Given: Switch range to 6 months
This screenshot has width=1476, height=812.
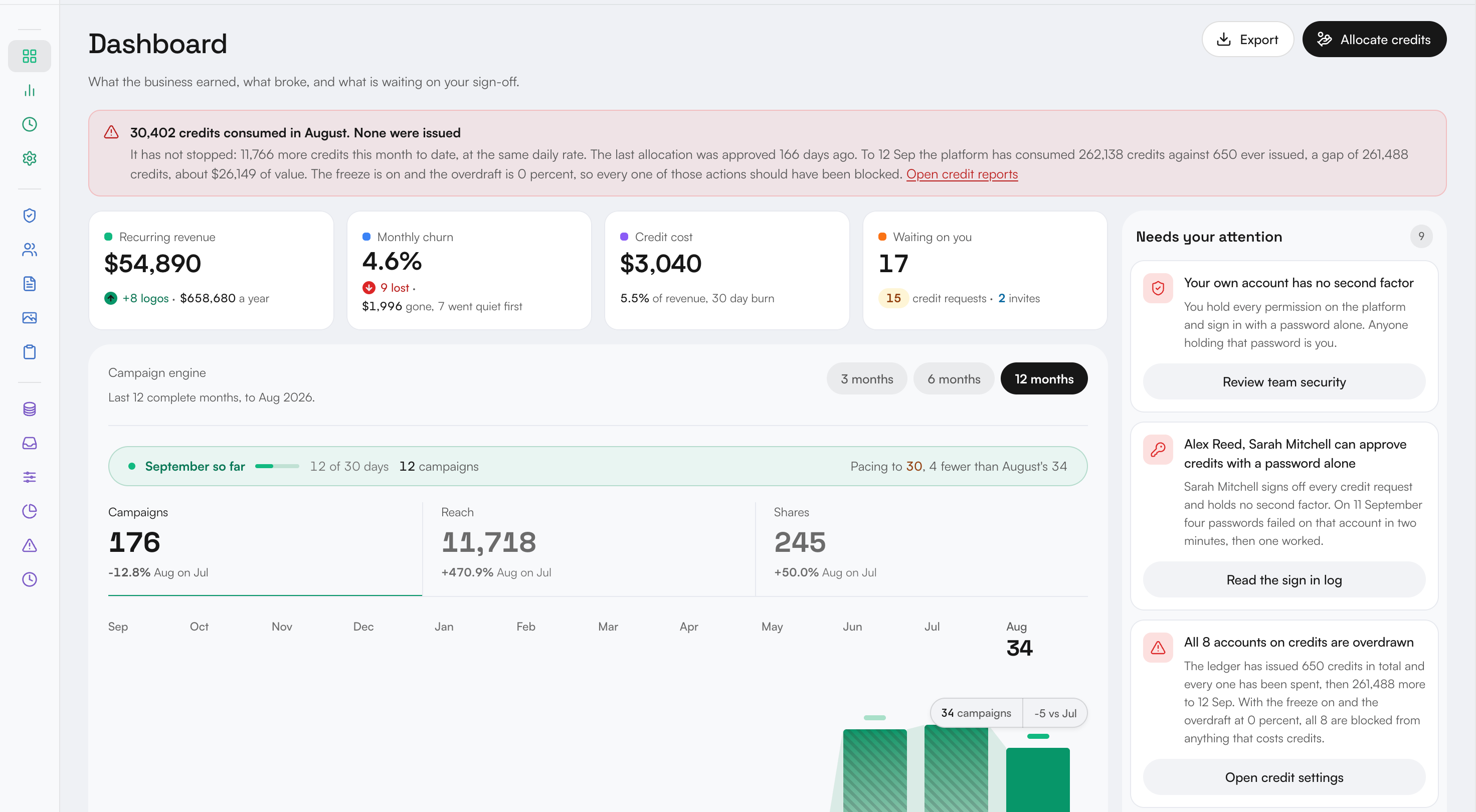Looking at the screenshot, I should pos(954,378).
